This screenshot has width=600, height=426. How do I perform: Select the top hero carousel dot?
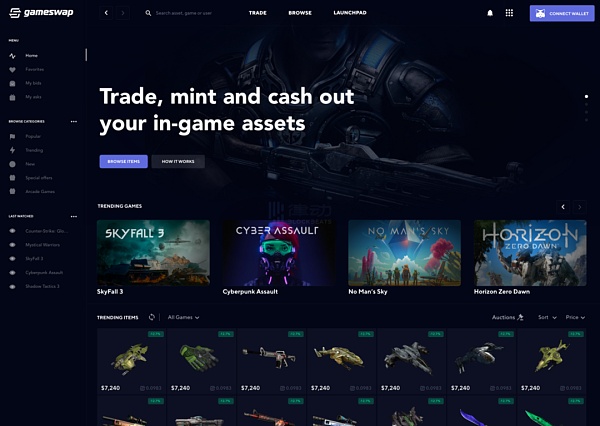tap(586, 96)
